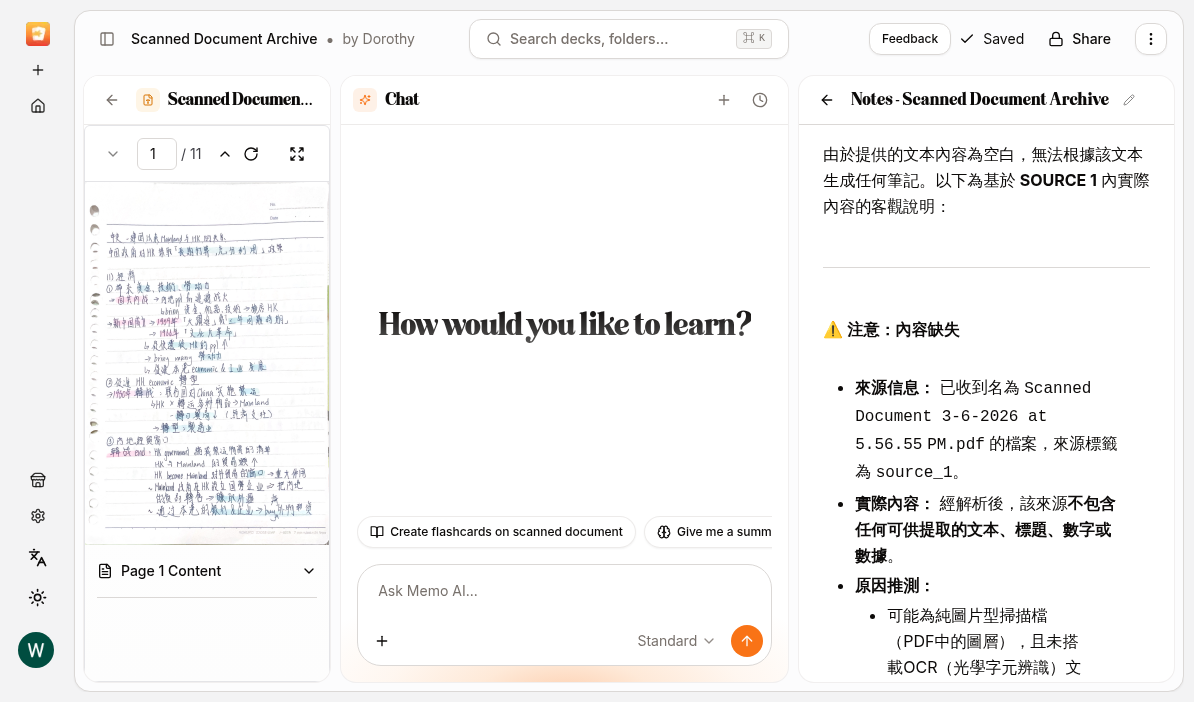
Task: Open the settings gear icon
Action: [x=38, y=516]
